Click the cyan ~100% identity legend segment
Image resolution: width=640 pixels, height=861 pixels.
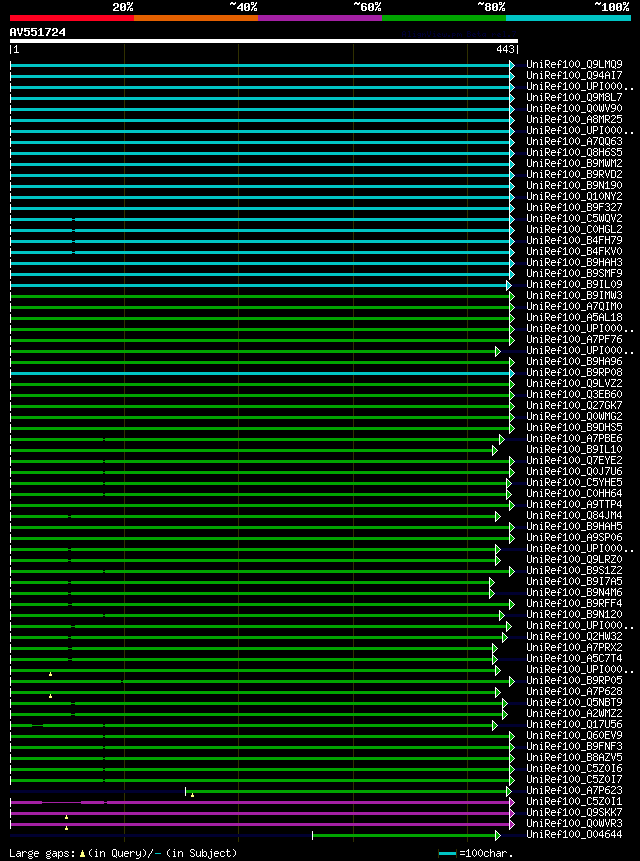[x=568, y=18]
